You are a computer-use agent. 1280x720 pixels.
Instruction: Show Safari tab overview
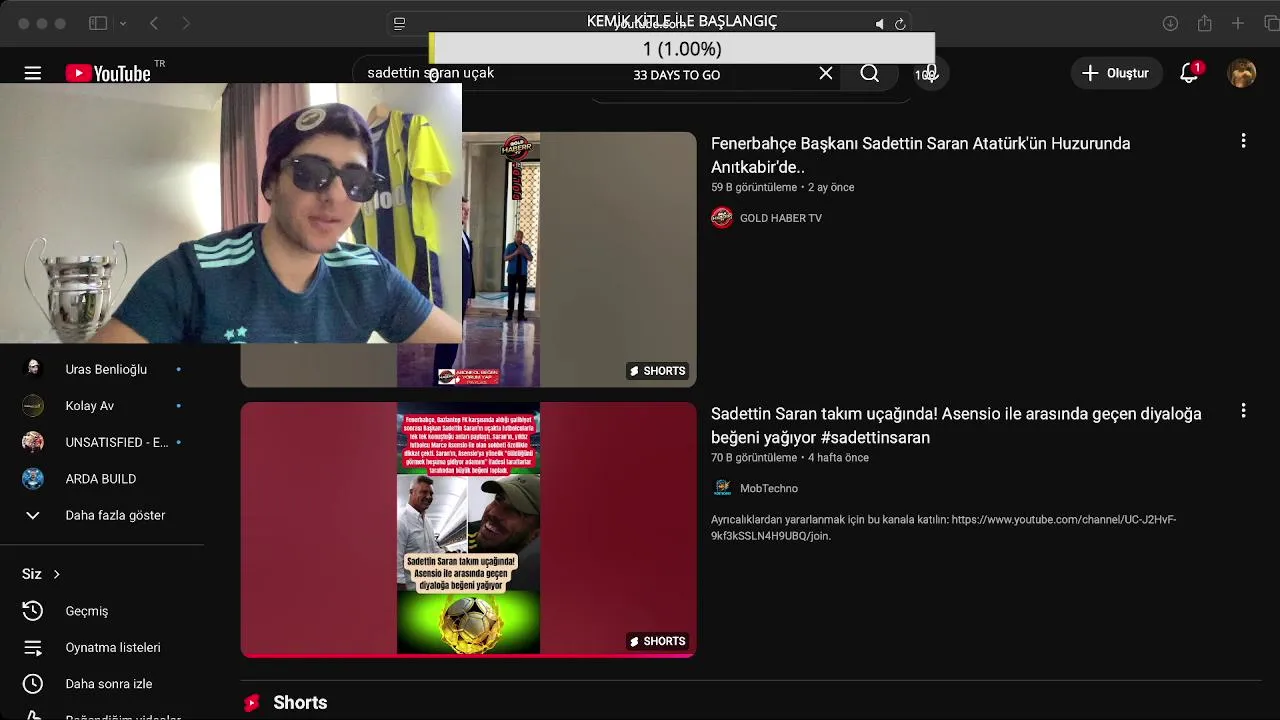click(1271, 23)
